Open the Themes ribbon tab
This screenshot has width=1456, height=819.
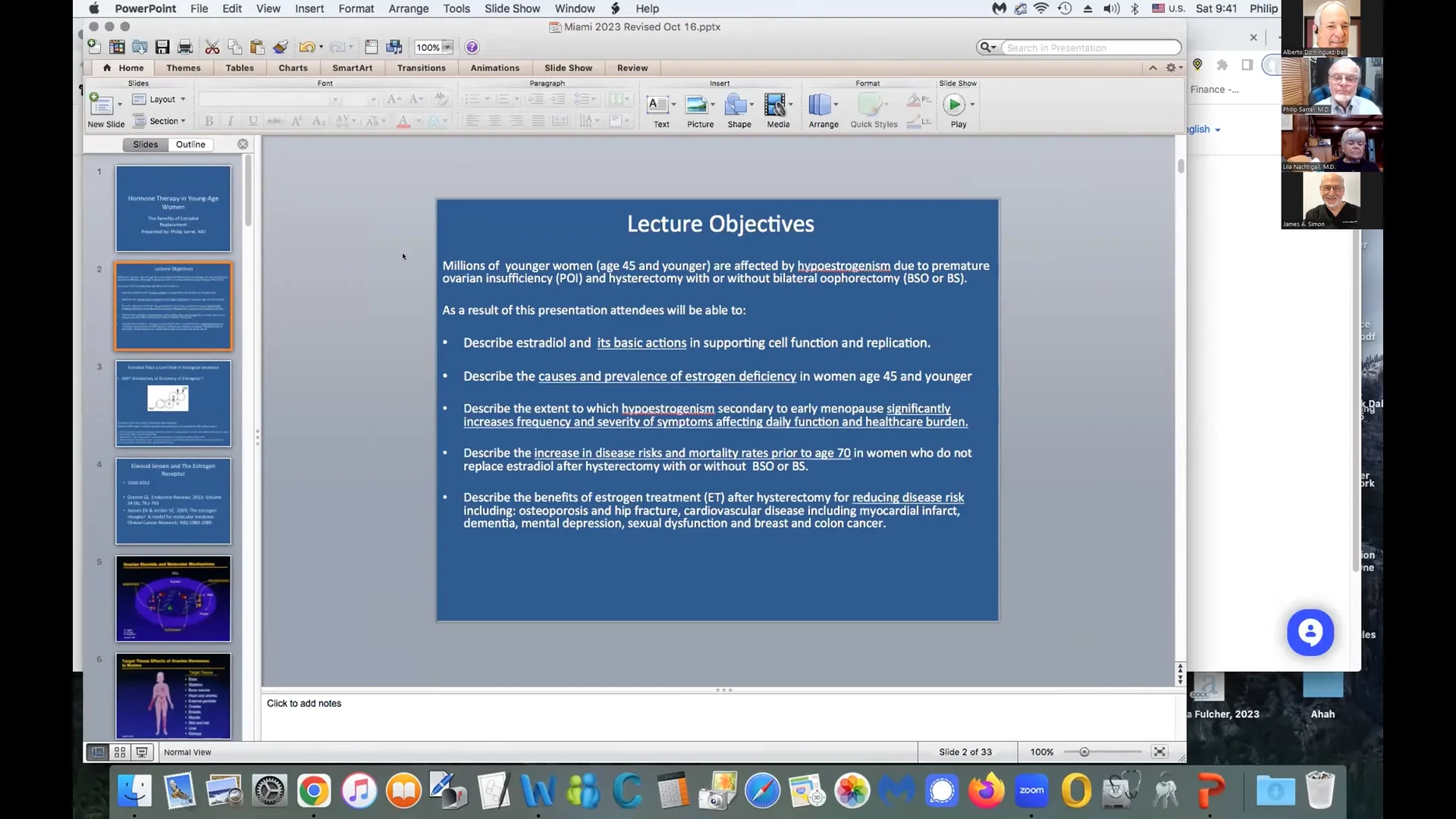click(184, 67)
